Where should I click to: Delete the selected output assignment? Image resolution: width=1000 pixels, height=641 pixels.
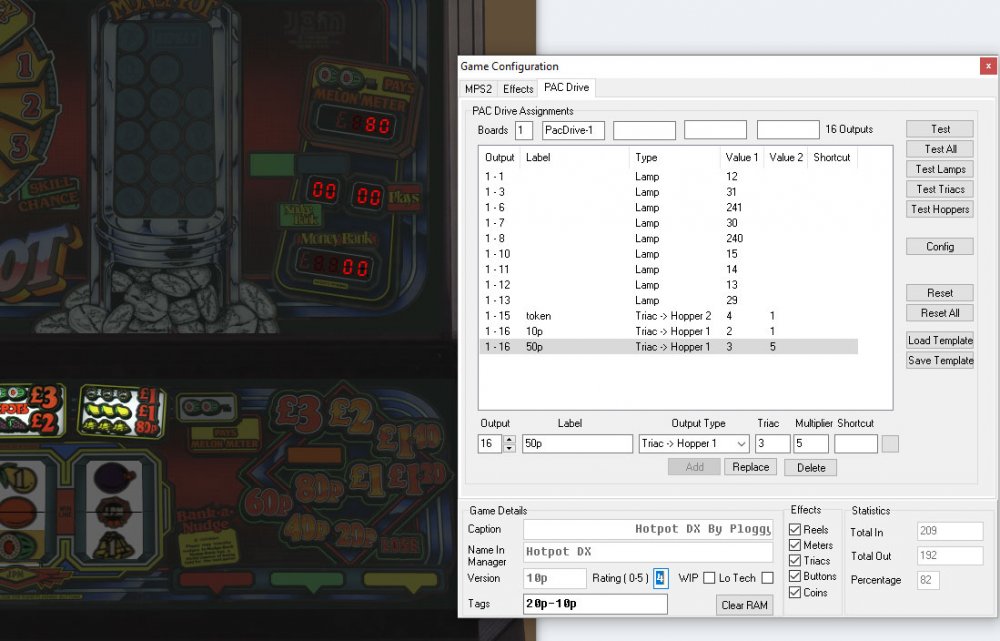tap(810, 468)
